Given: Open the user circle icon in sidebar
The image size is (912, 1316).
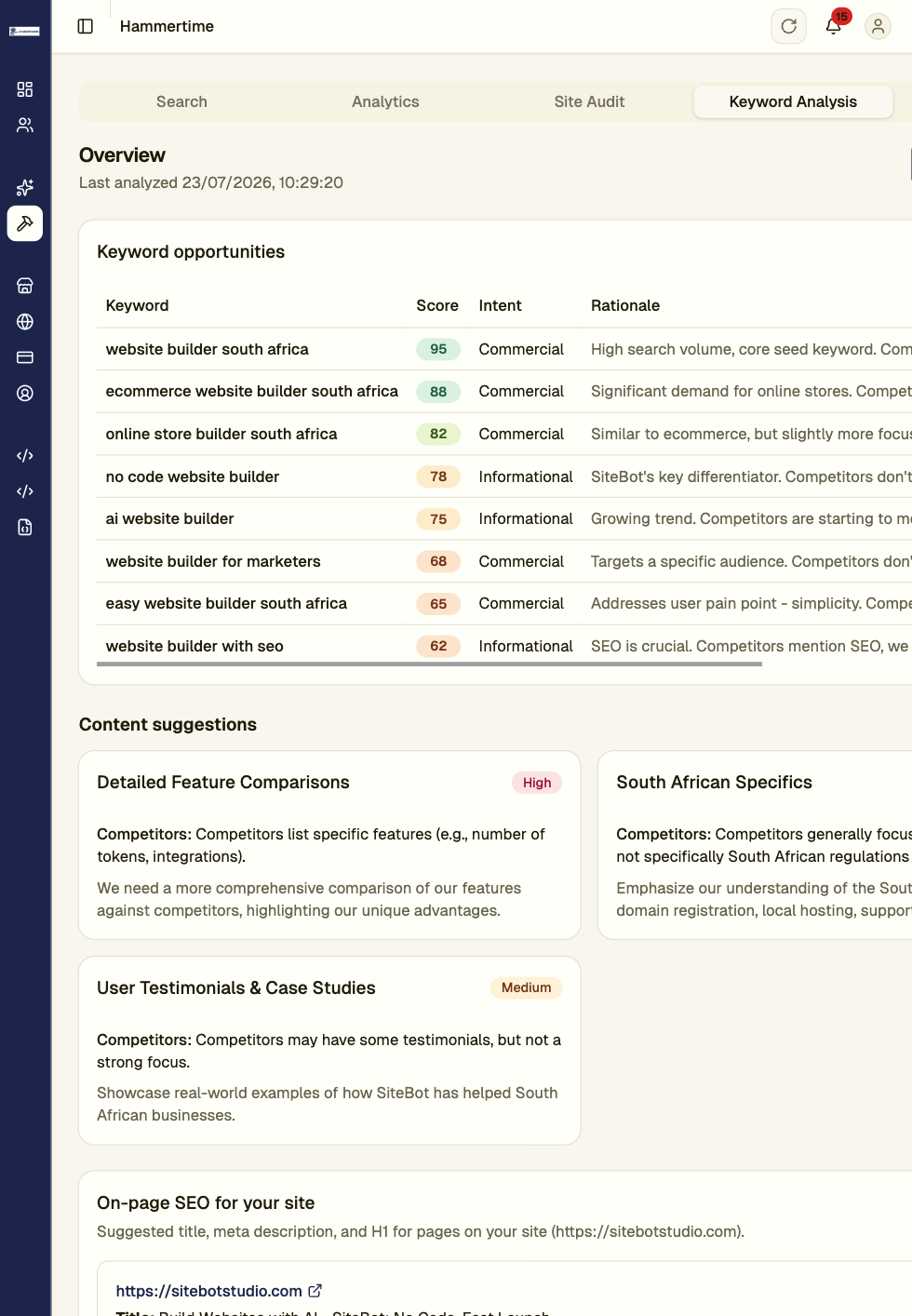Looking at the screenshot, I should point(25,394).
